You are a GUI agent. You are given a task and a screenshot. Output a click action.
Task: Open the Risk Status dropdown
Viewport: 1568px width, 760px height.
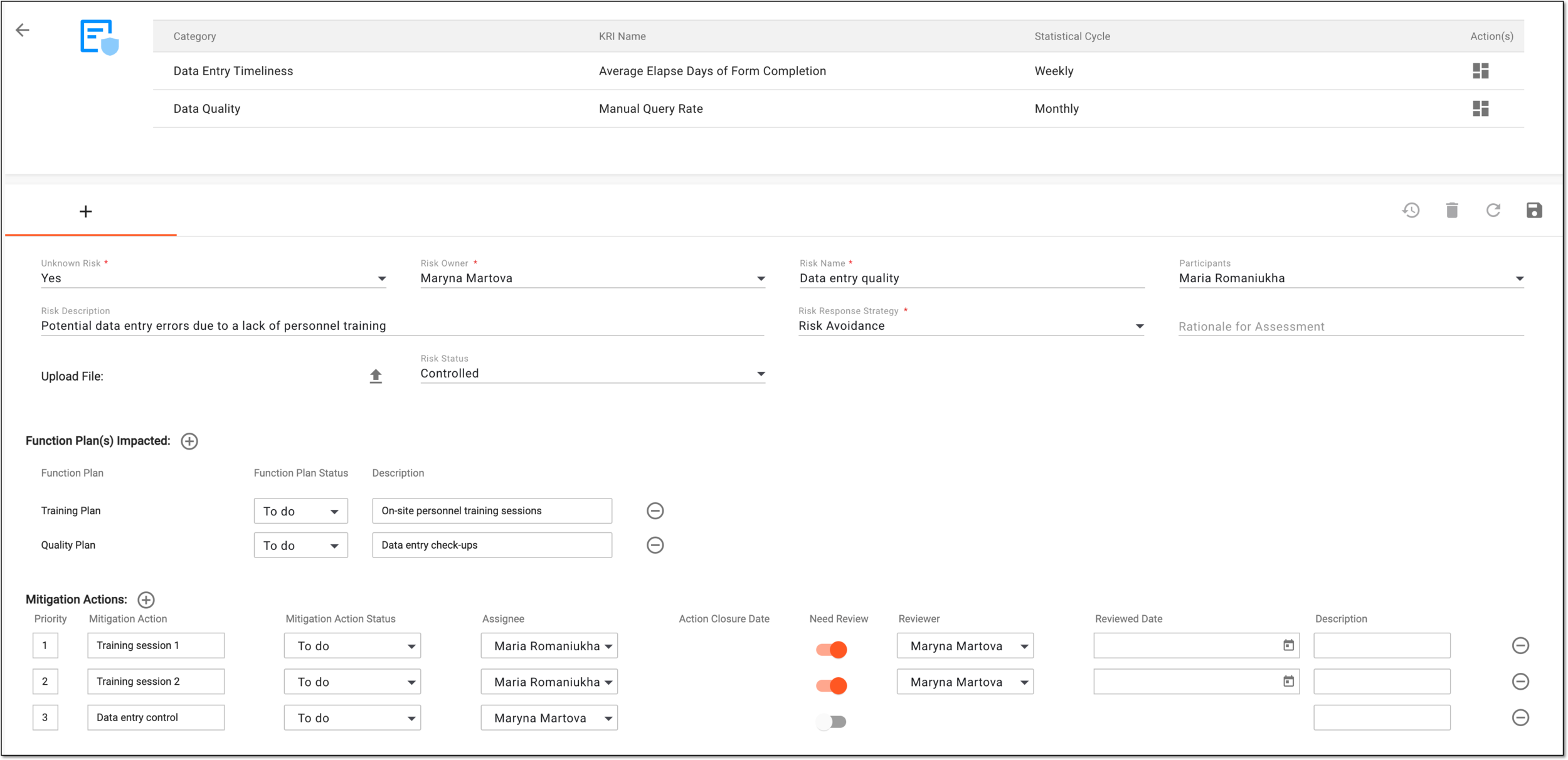click(x=593, y=374)
